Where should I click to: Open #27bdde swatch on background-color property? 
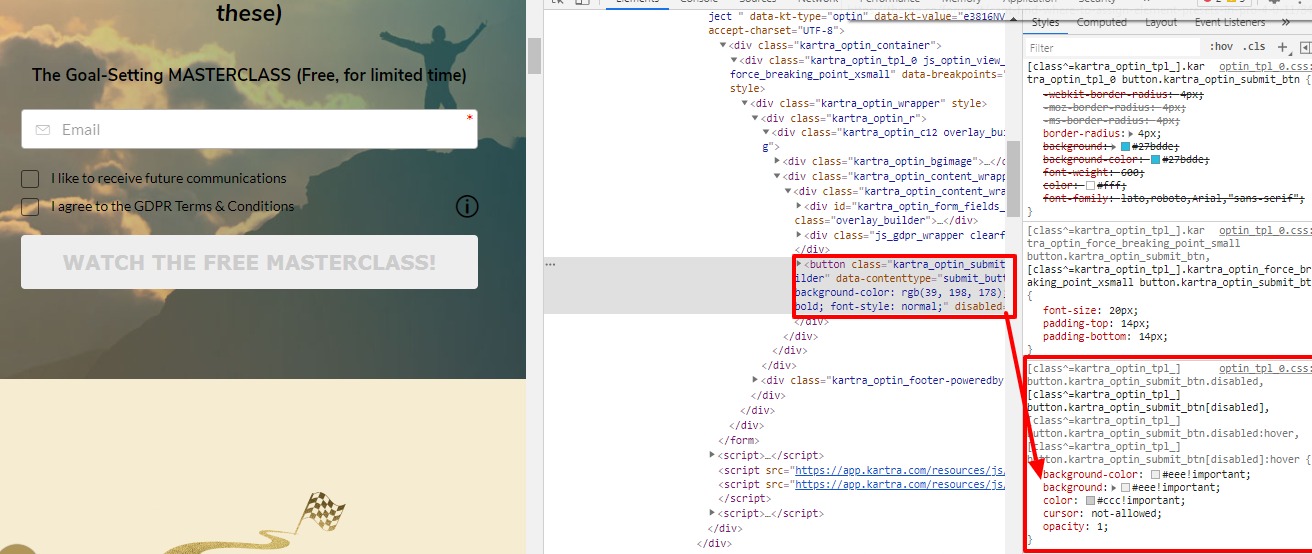[1155, 160]
